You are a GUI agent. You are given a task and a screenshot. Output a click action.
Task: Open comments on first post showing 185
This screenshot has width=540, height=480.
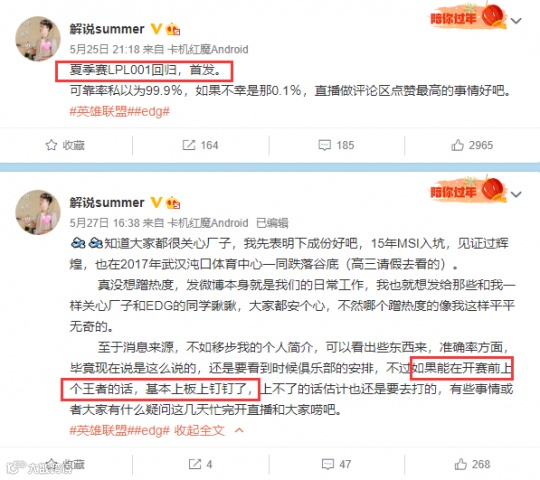click(336, 145)
